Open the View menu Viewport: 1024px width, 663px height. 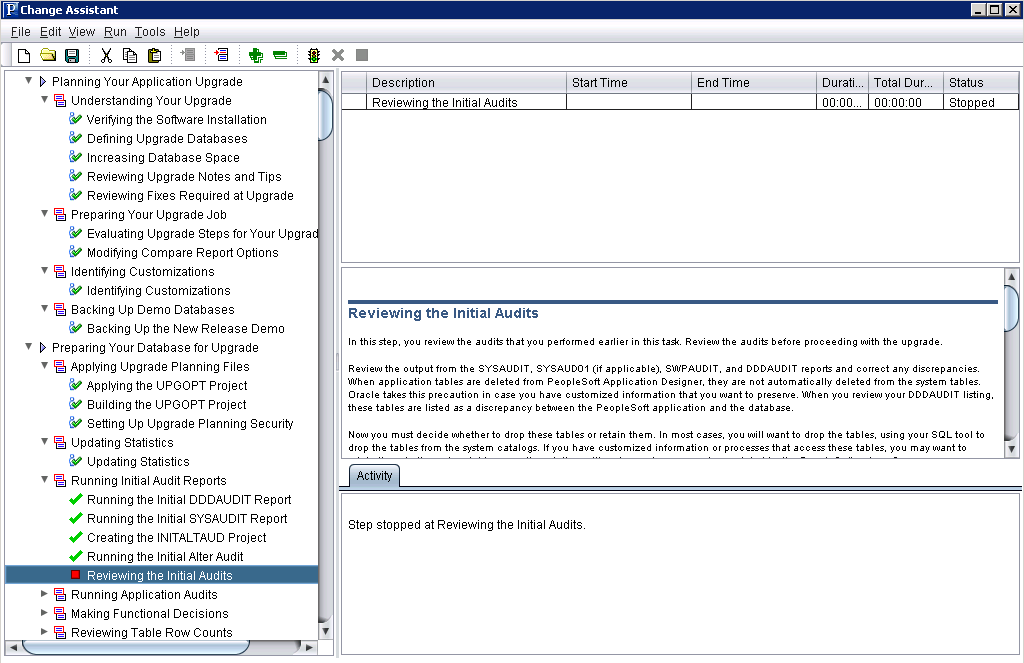tap(82, 31)
